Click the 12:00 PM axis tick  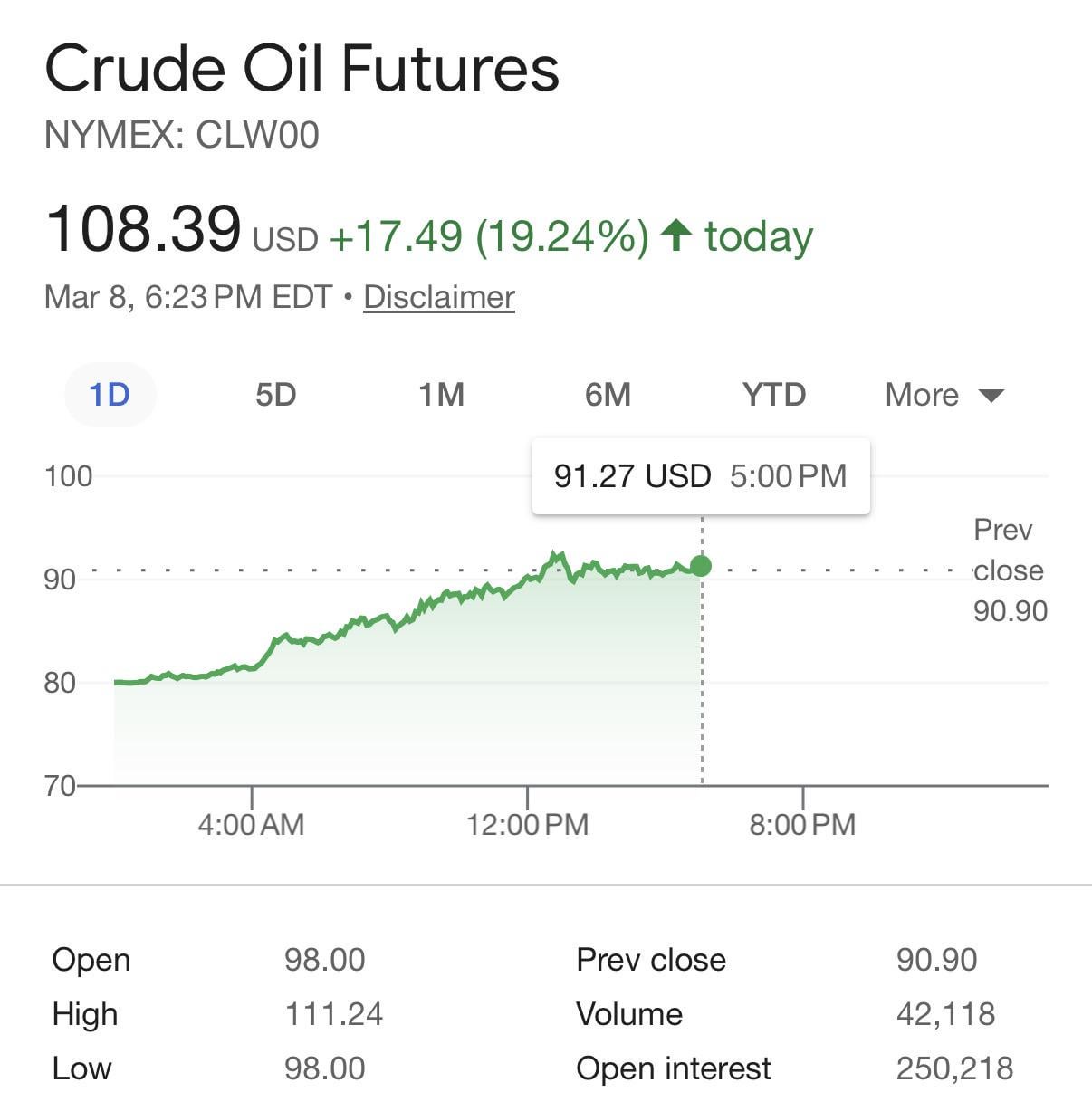click(x=527, y=824)
